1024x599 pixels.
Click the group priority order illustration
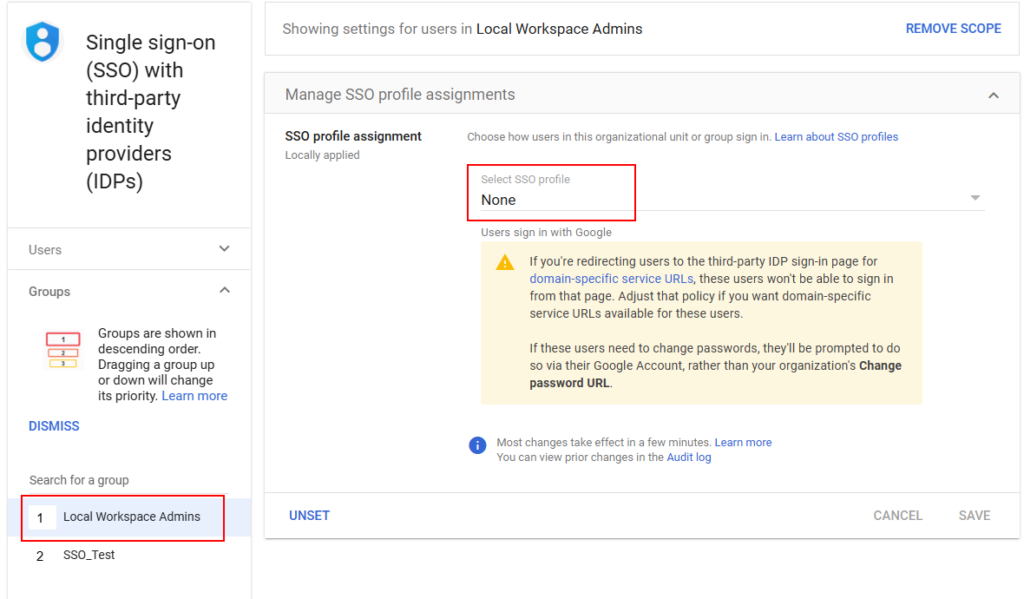tap(62, 351)
